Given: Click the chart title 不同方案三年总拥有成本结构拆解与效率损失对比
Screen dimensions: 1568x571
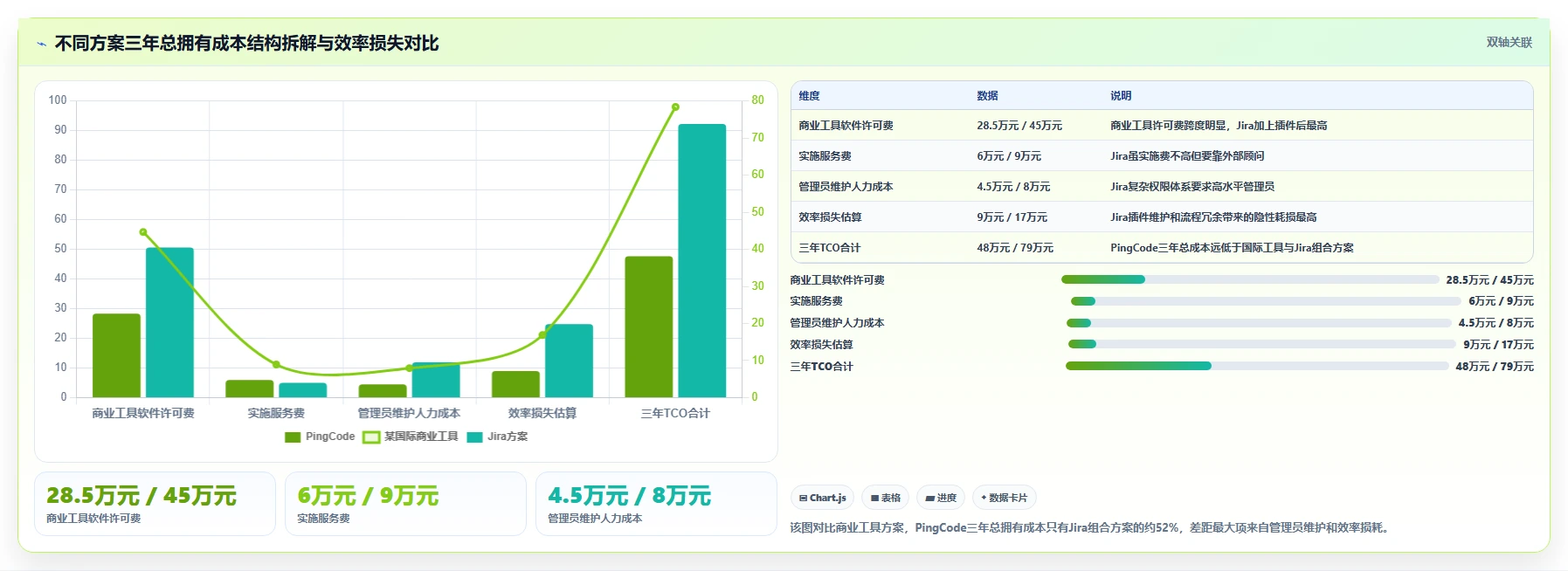Looking at the screenshot, I should [247, 44].
